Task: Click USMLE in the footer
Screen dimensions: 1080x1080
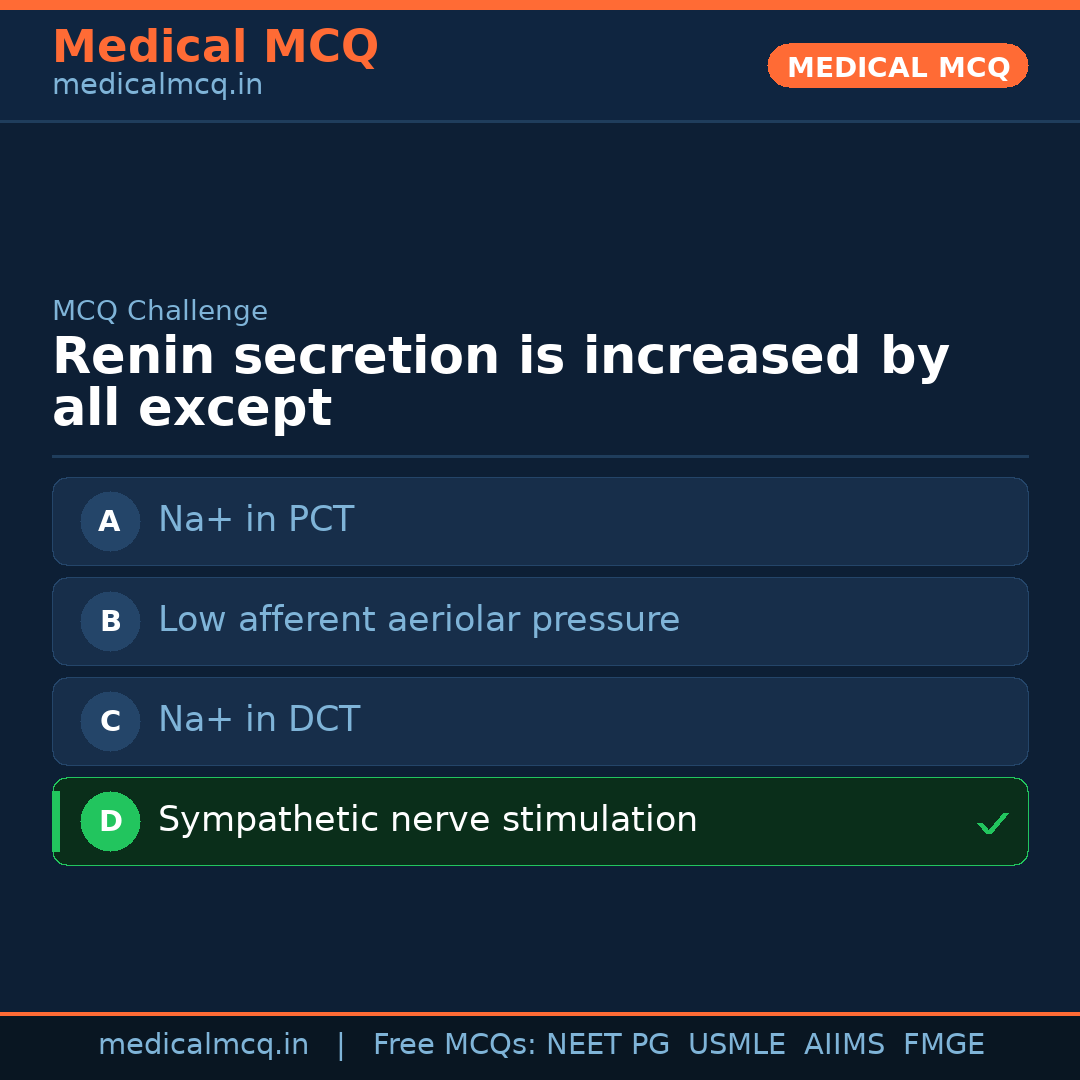Action: coord(736,1045)
